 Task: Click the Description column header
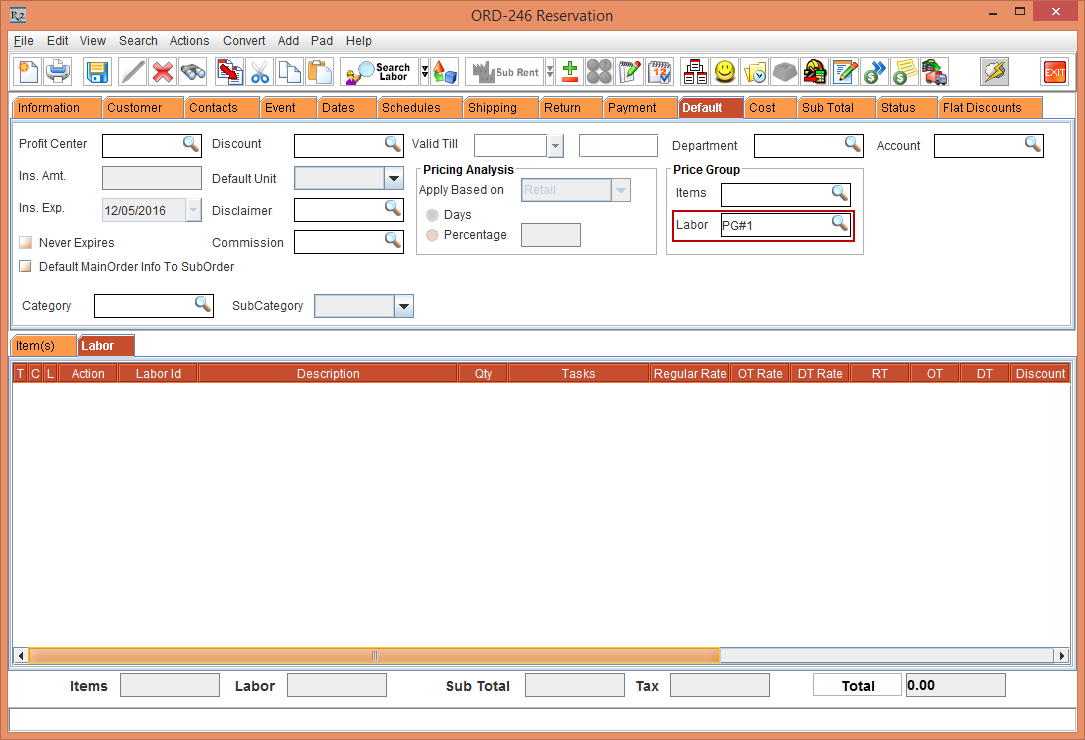328,374
